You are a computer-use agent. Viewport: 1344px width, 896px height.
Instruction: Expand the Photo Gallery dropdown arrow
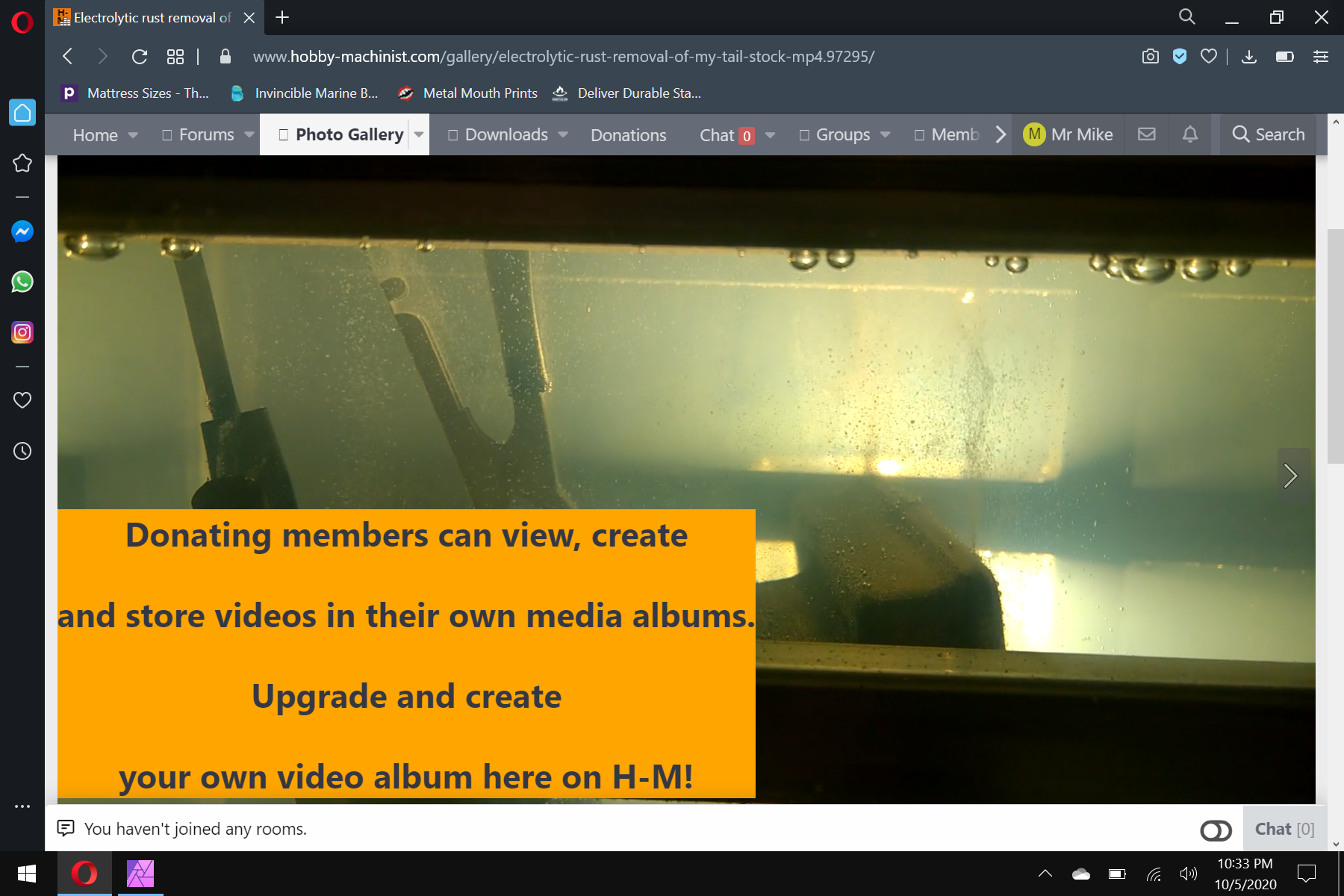(419, 135)
